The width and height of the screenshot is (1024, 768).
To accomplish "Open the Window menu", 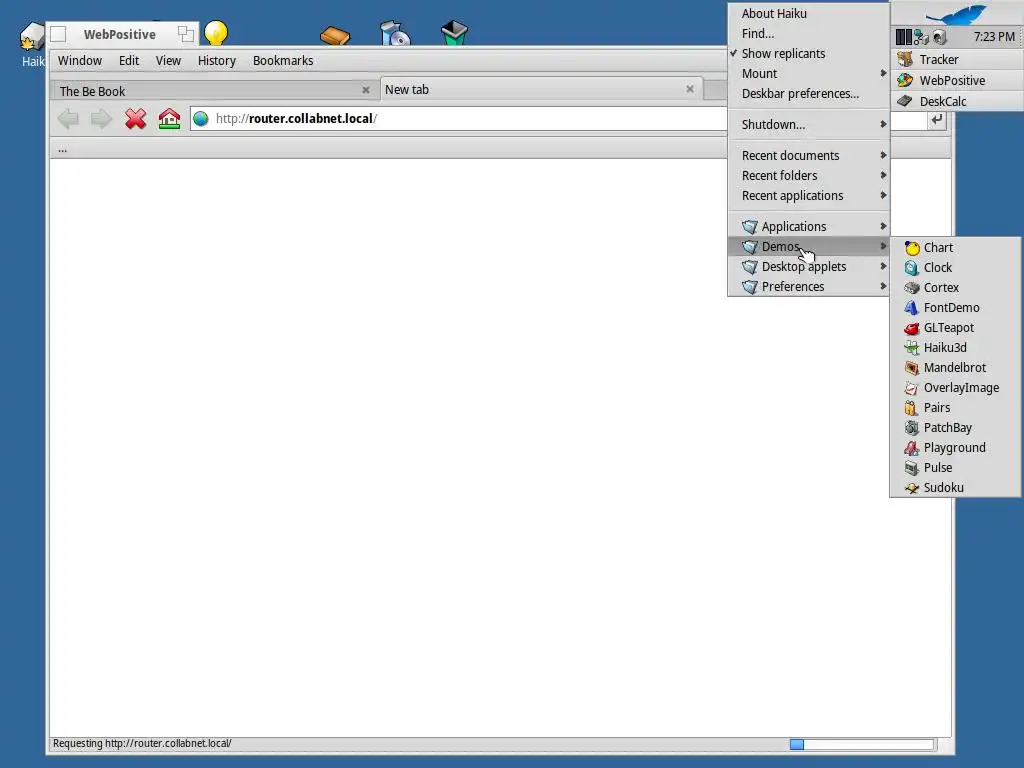I will point(80,61).
